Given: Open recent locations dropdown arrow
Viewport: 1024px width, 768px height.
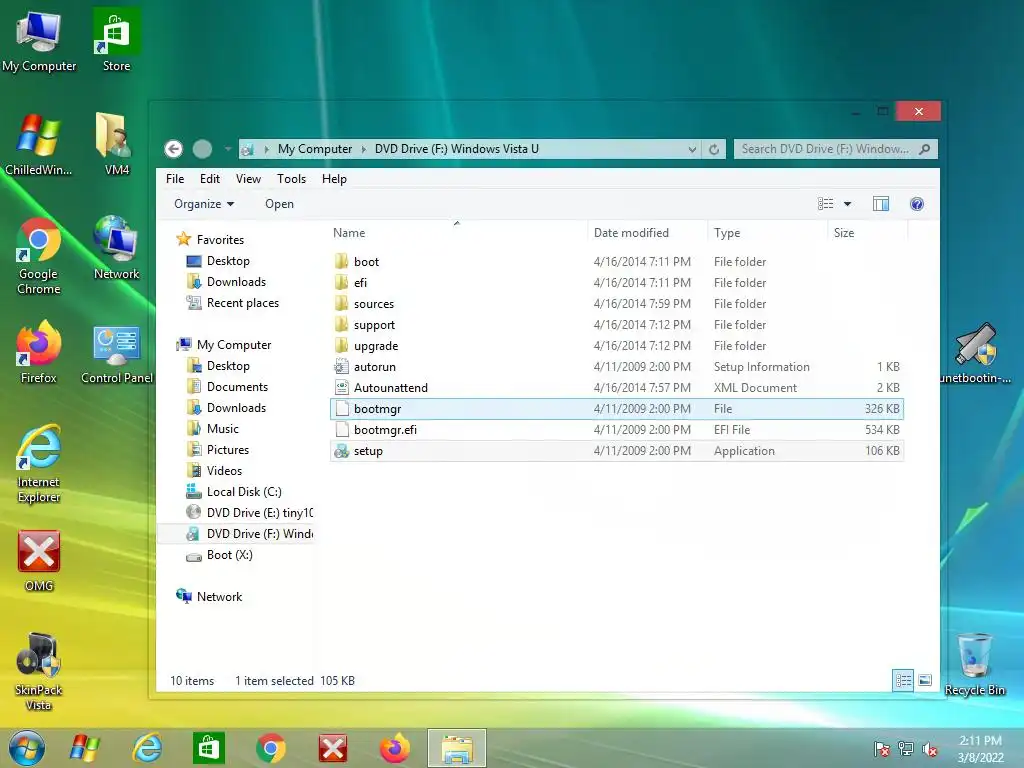Looking at the screenshot, I should coord(228,149).
